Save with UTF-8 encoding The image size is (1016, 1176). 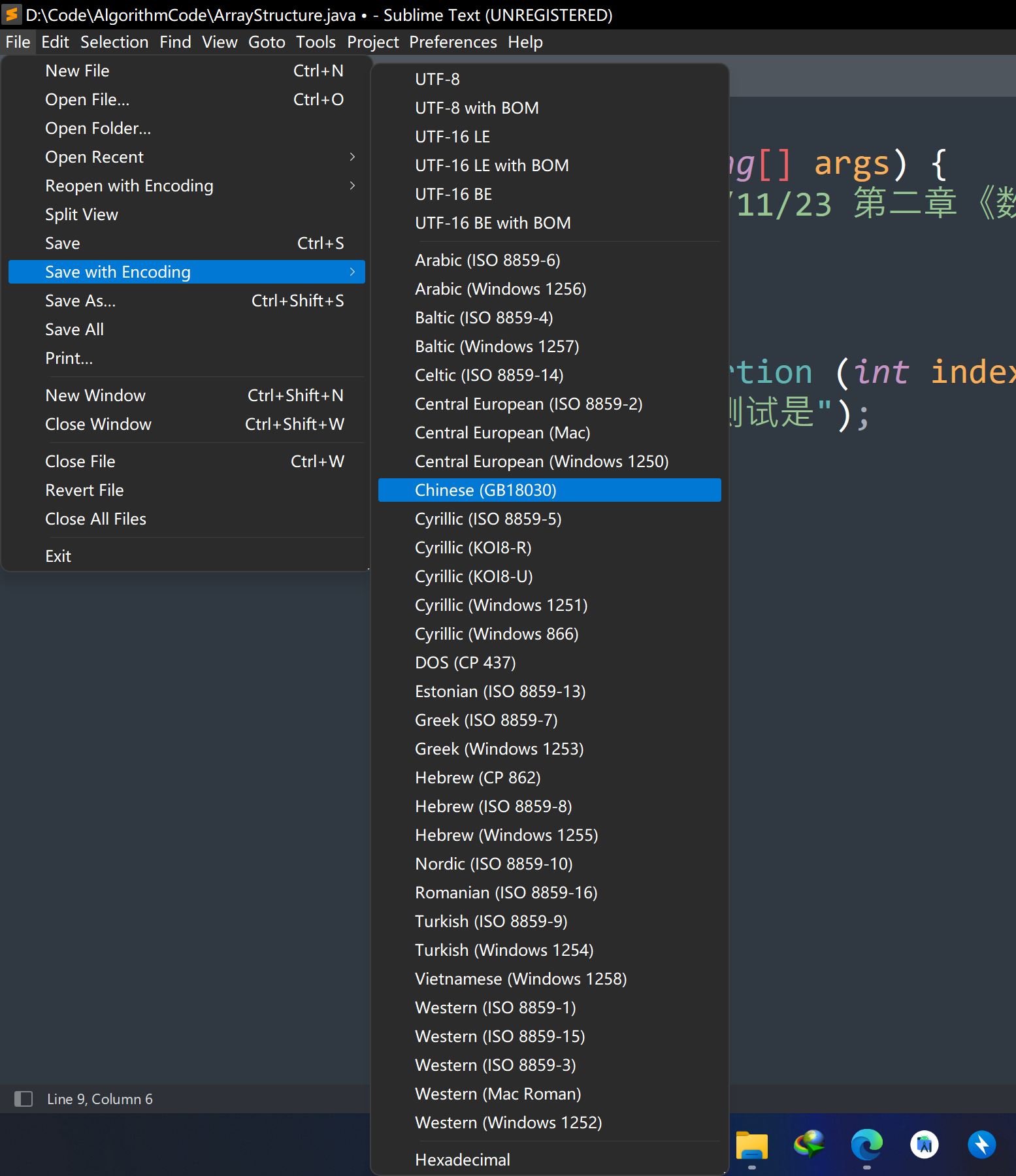549,79
